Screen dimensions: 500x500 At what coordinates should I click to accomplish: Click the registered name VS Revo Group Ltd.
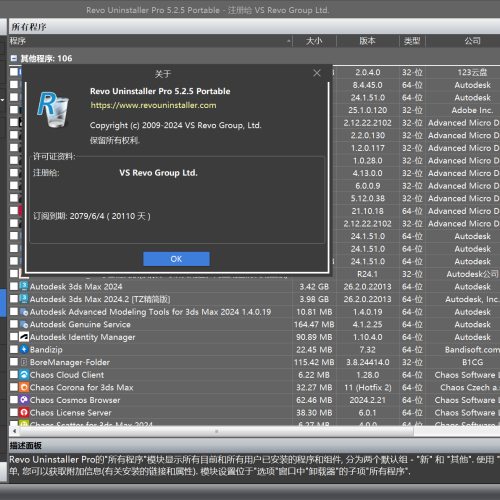pyautogui.click(x=158, y=173)
